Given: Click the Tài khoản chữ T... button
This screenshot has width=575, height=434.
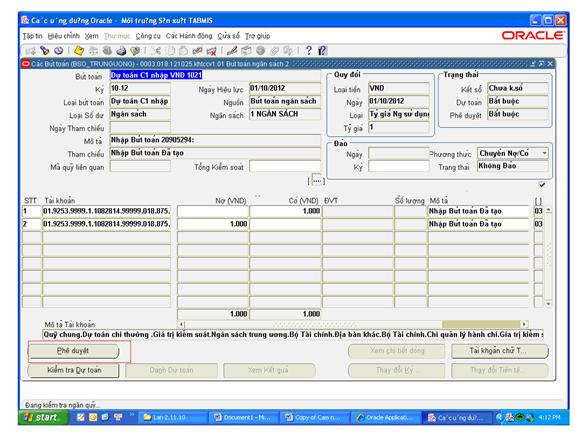Looking at the screenshot, I should (500, 351).
